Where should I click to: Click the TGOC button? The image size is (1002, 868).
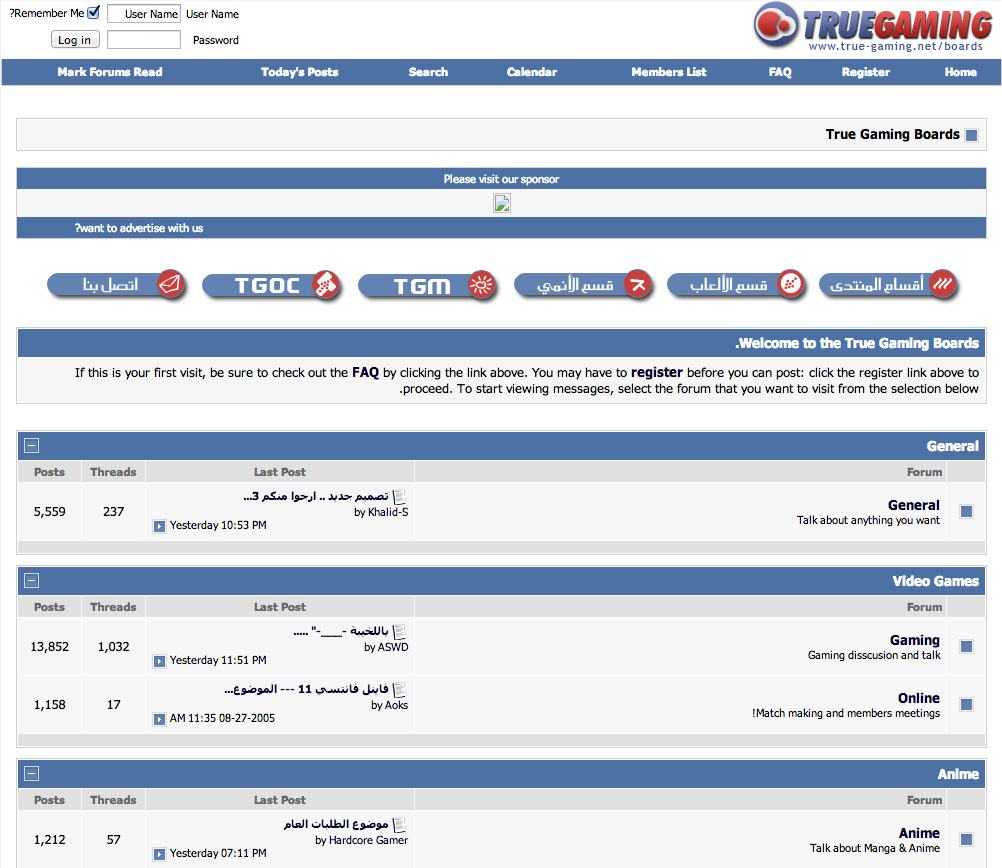[x=273, y=285]
